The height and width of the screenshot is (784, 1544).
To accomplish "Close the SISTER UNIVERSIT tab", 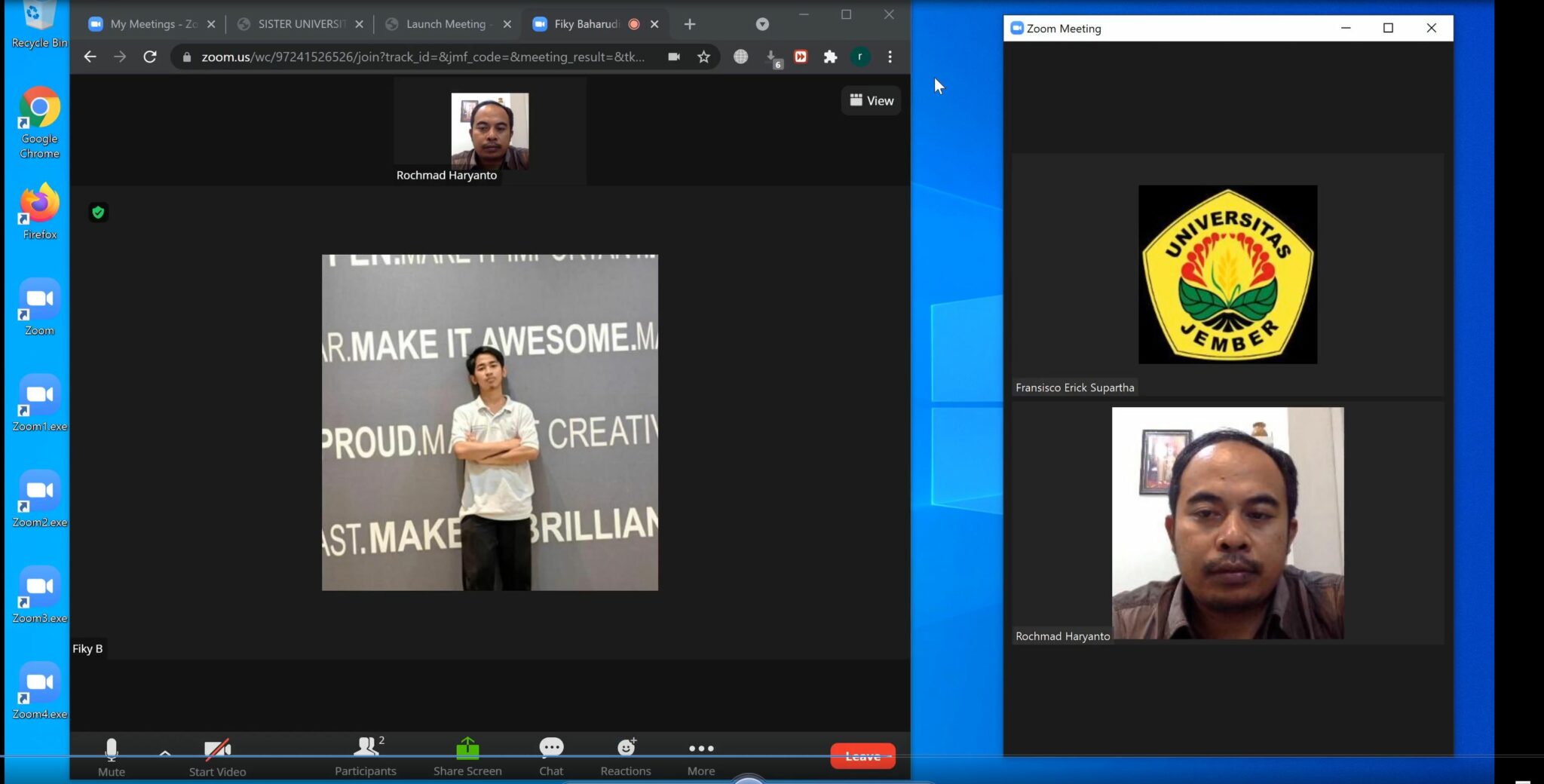I will [x=359, y=24].
